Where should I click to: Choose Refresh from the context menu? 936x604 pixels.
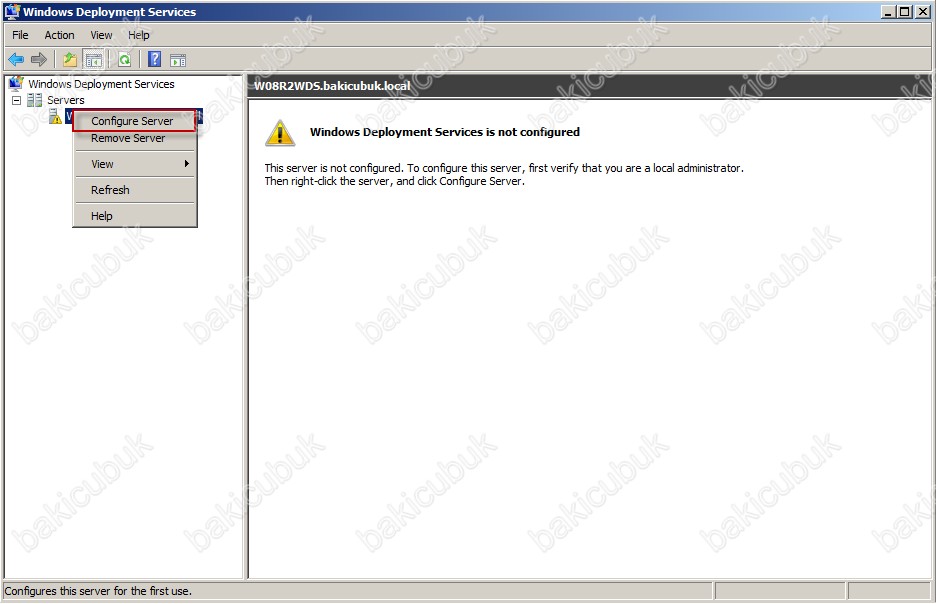point(135,190)
